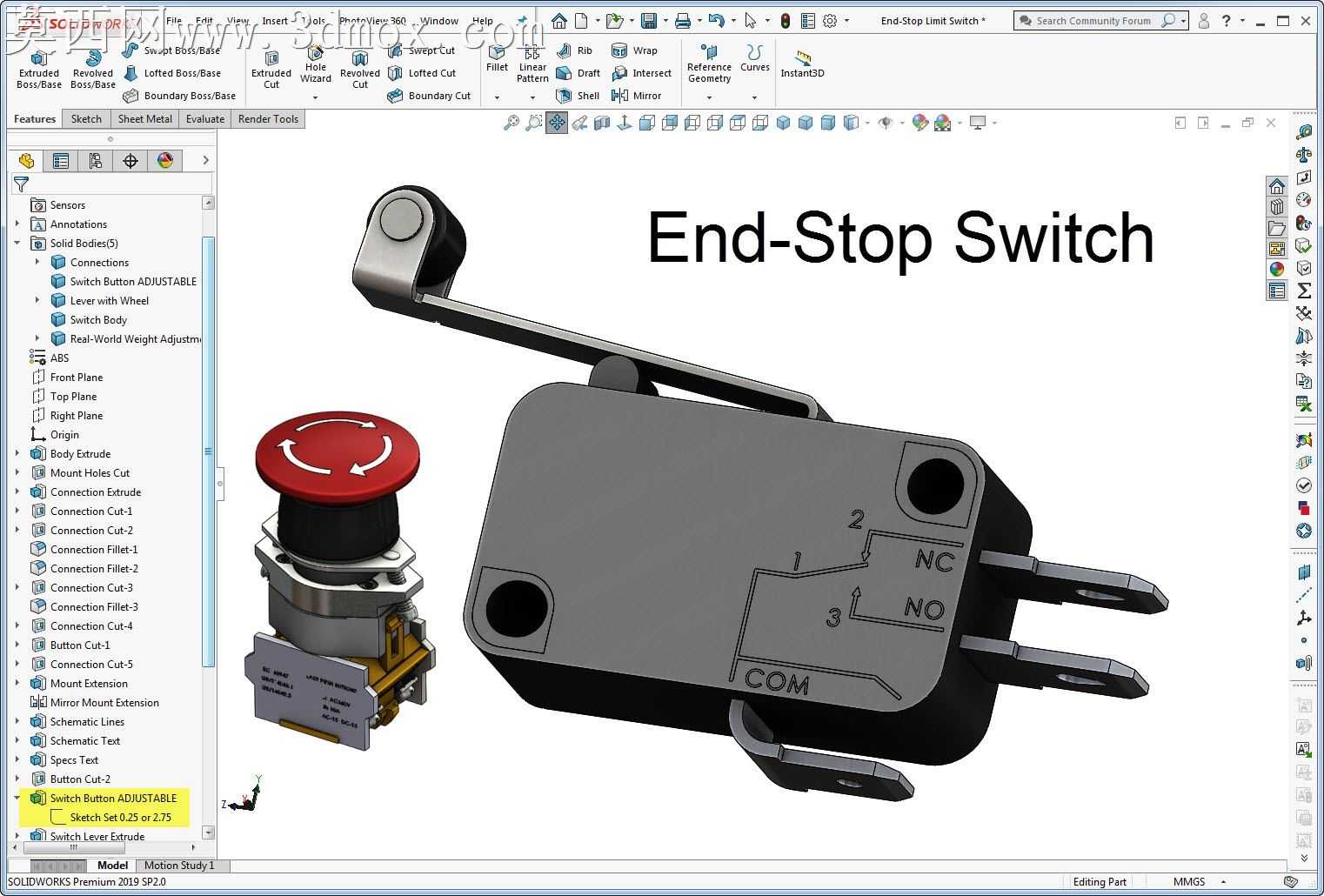Activate the Mirror feature tool
This screenshot has height=896, width=1324.
point(637,96)
